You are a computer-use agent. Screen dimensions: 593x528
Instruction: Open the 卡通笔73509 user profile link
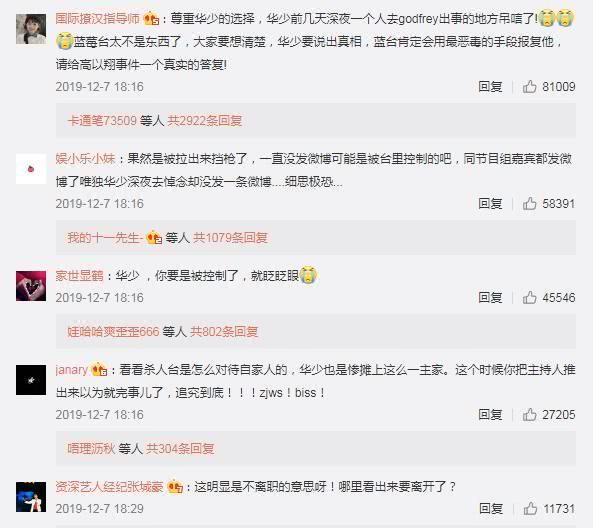102,121
